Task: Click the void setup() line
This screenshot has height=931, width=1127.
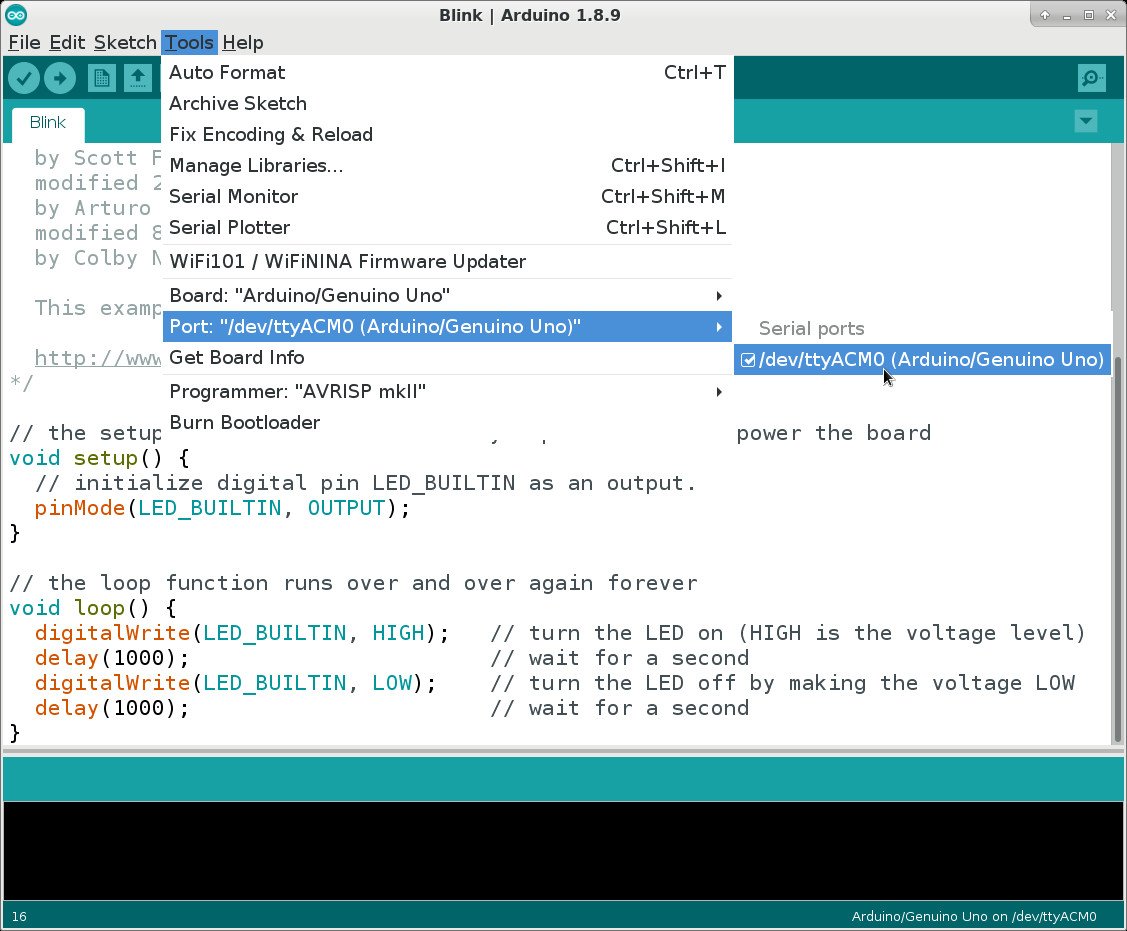Action: (99, 458)
